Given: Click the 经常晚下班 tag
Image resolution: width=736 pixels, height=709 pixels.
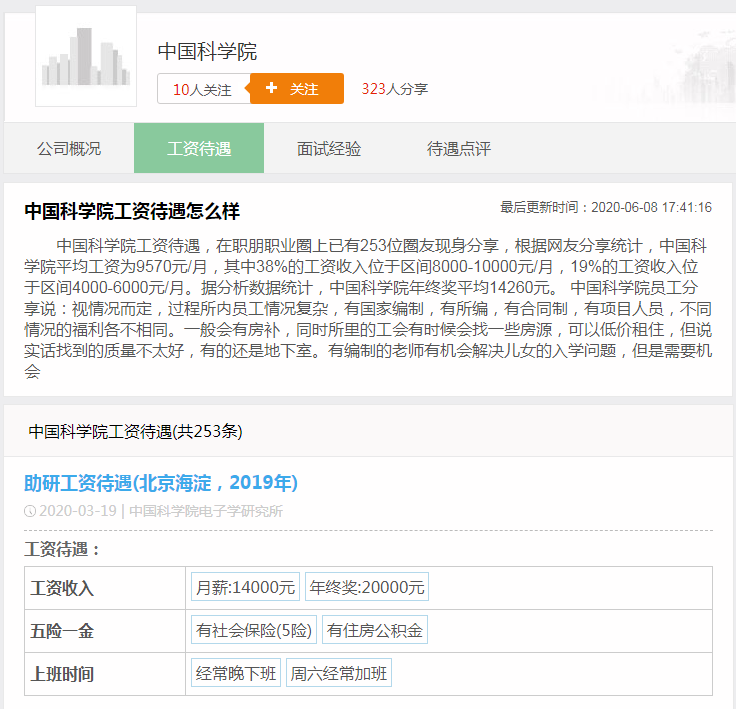Looking at the screenshot, I should tap(236, 673).
